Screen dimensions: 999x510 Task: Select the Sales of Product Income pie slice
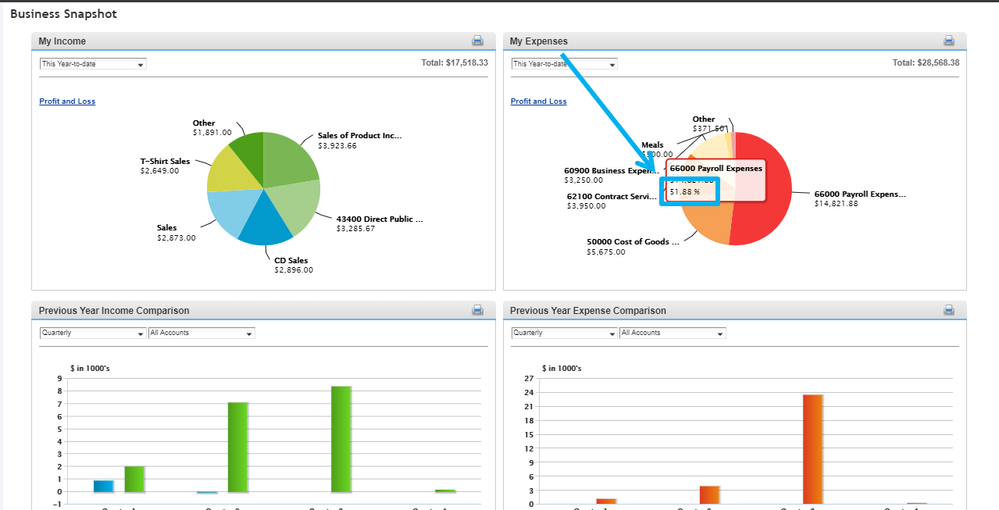287,159
